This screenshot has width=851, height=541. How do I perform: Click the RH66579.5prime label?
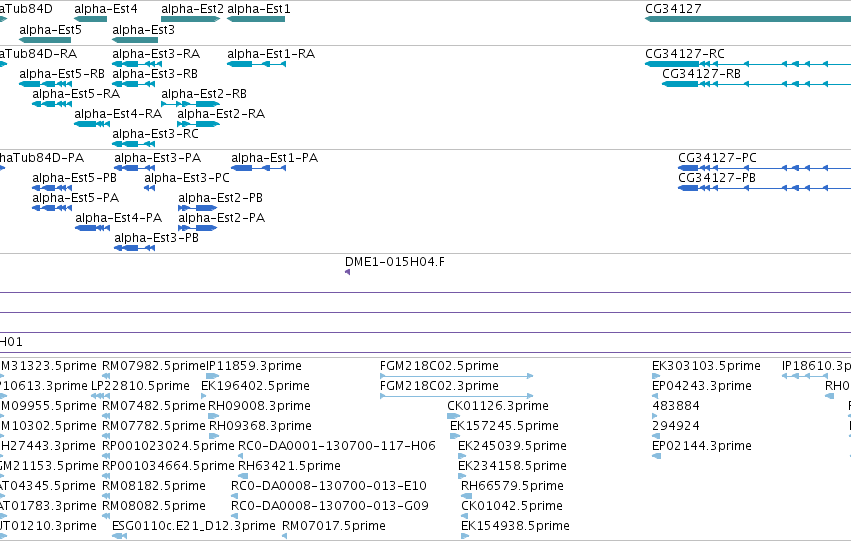512,486
